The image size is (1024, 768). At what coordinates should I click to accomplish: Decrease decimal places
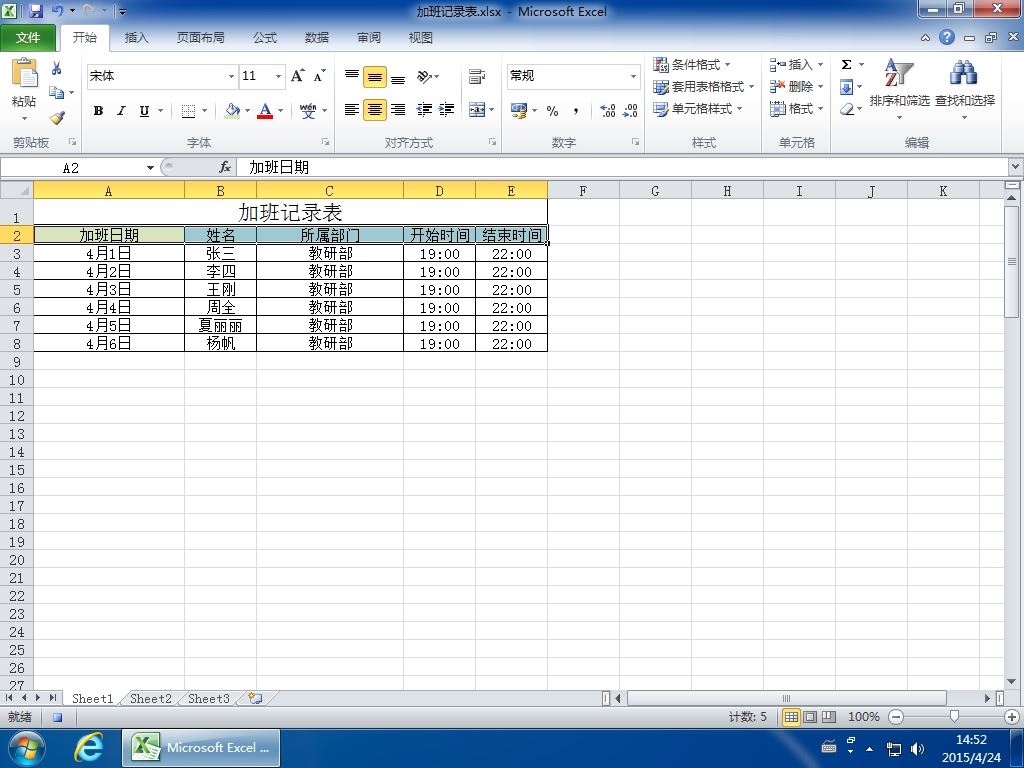(630, 110)
